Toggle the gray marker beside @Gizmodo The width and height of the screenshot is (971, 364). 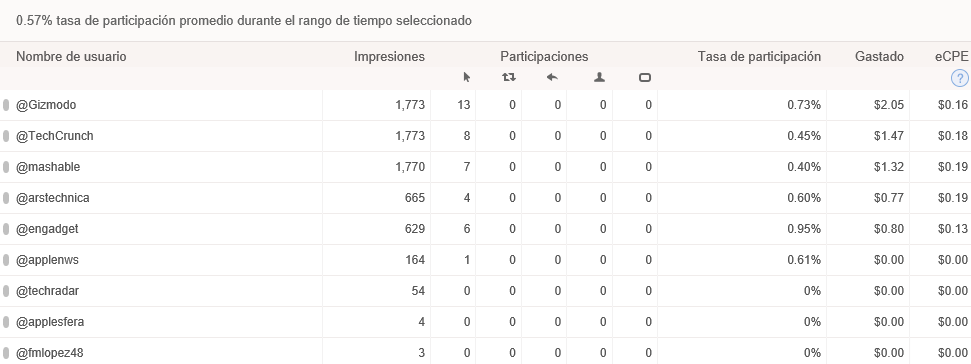tap(6, 105)
